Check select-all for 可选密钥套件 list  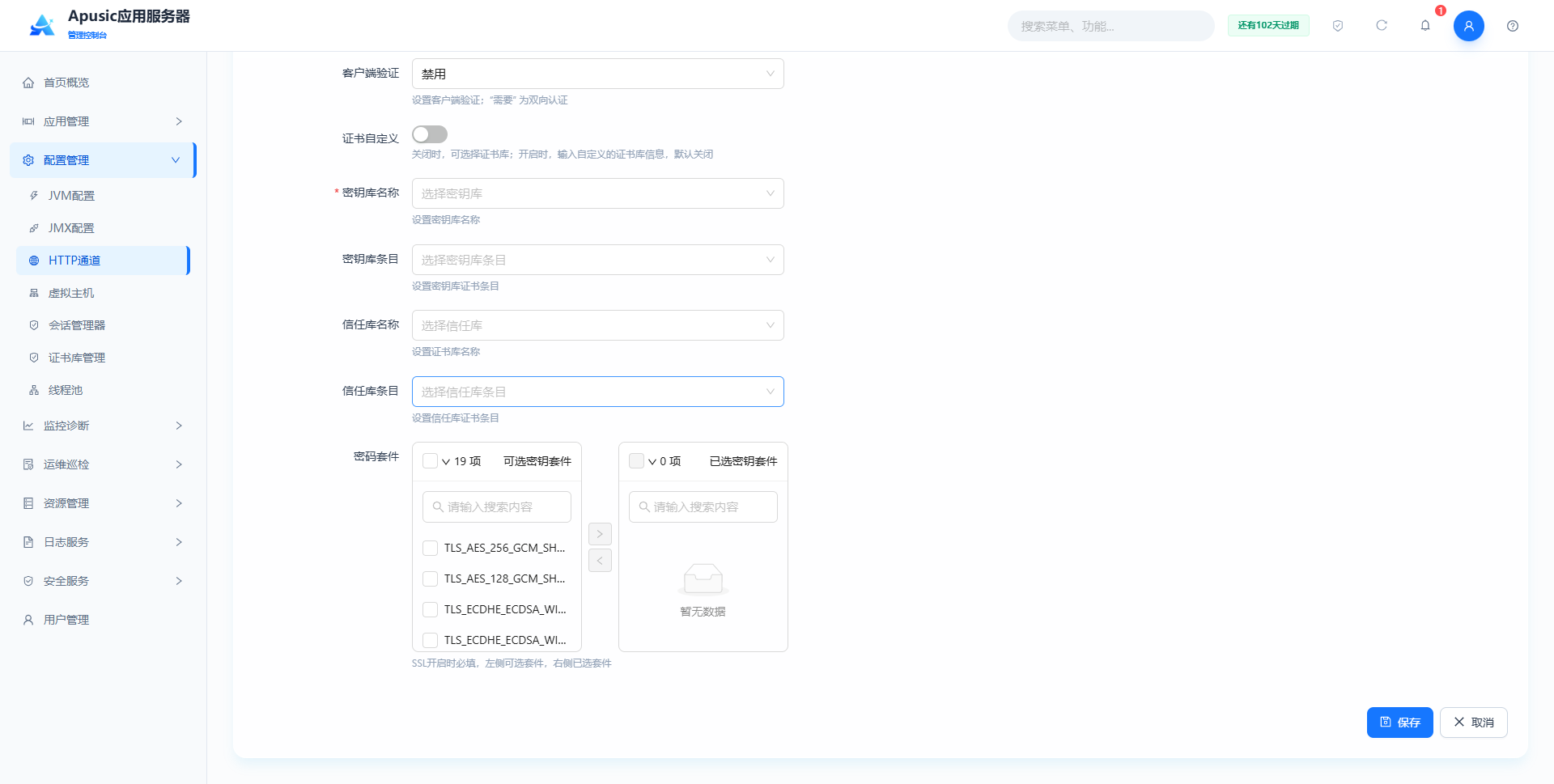pos(431,461)
